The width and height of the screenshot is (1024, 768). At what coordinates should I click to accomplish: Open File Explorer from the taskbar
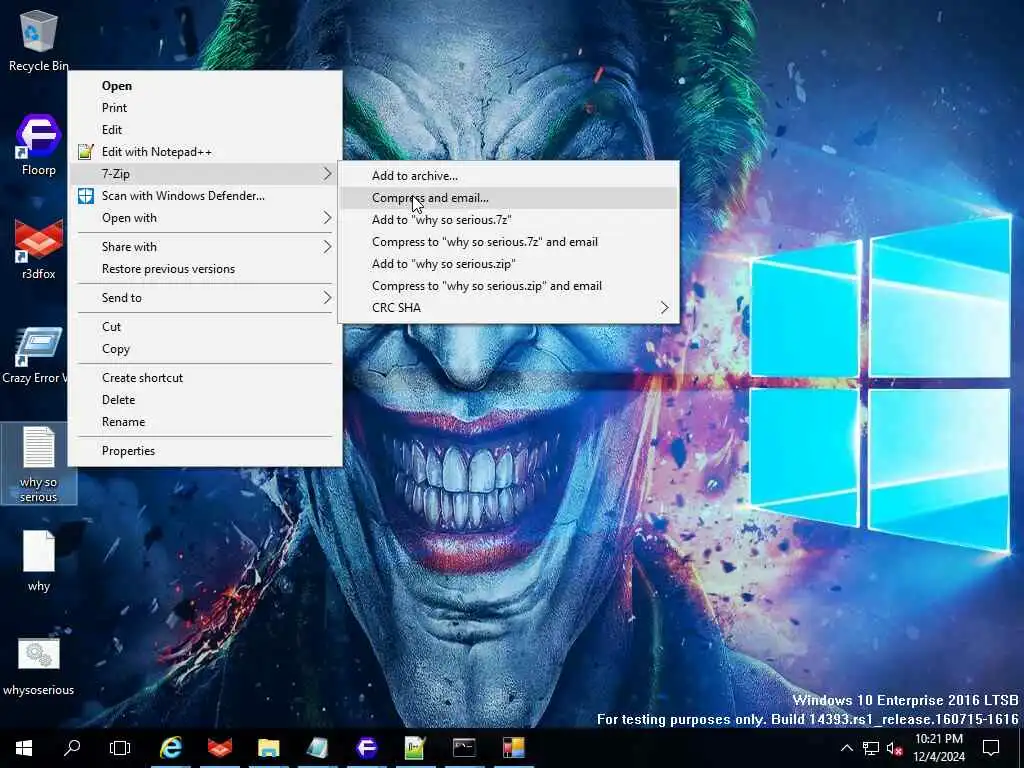pos(268,748)
